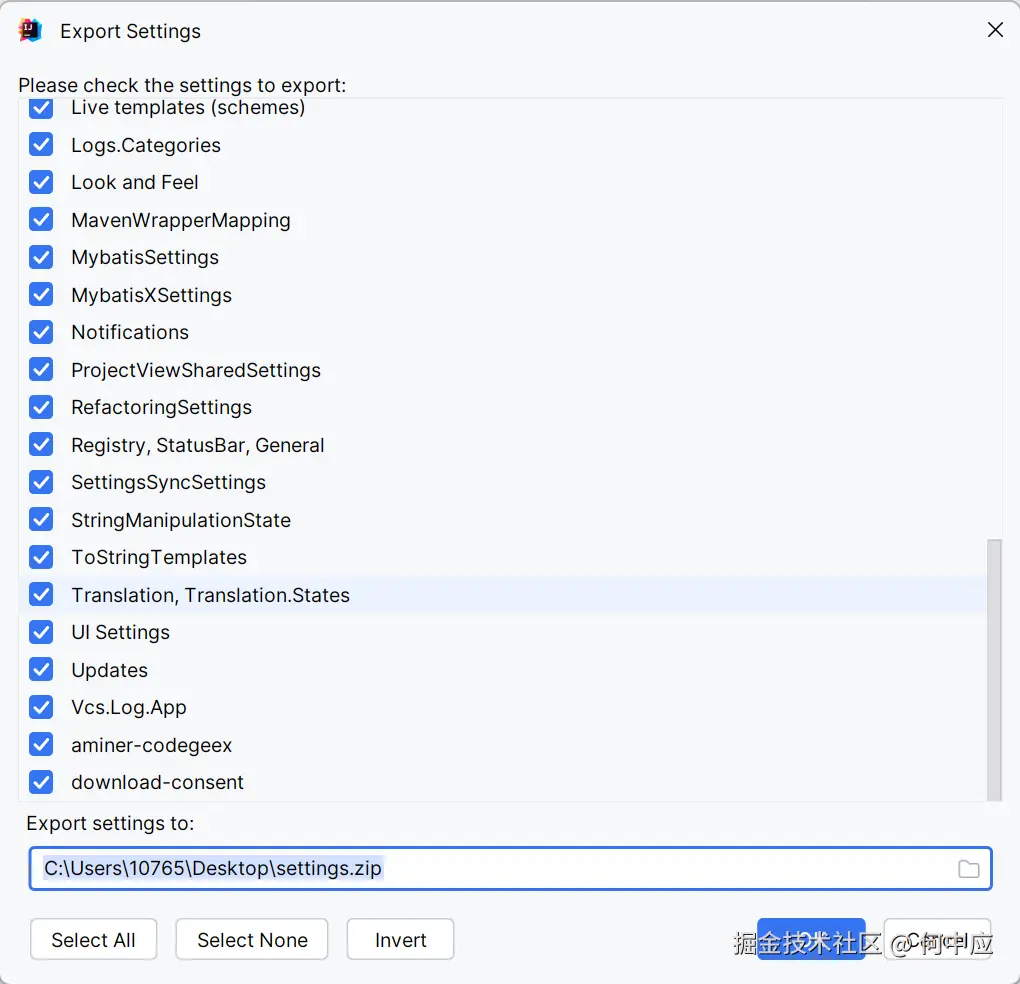Image resolution: width=1020 pixels, height=984 pixels.
Task: Click the export path input field
Action: coord(510,868)
